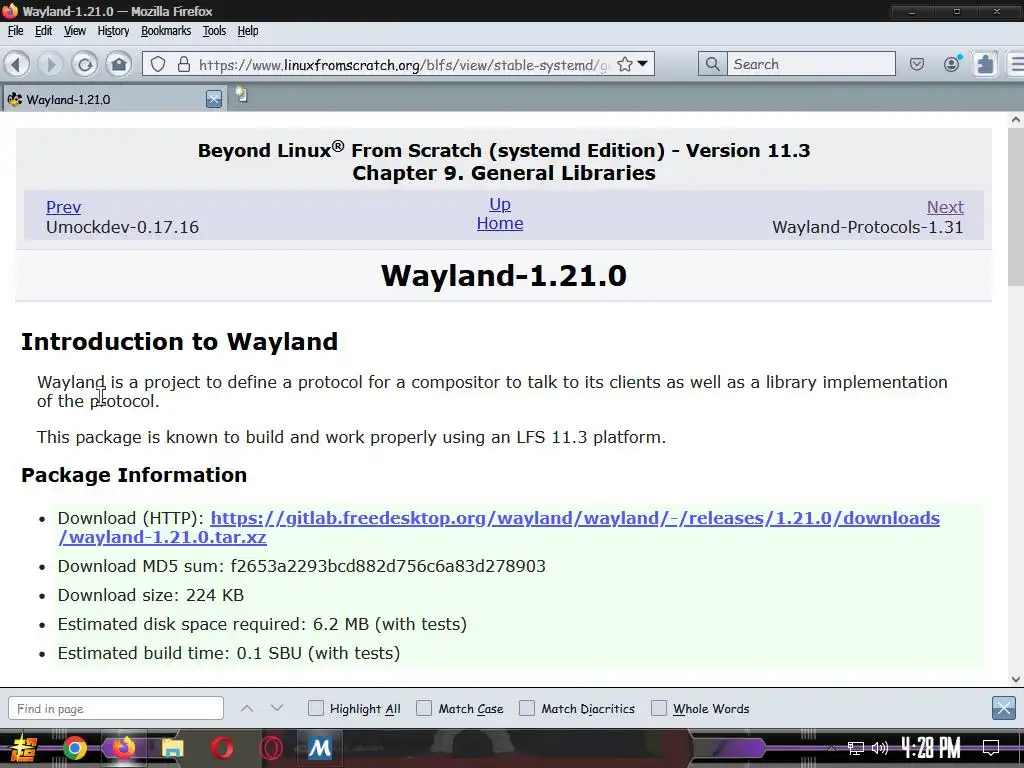Focus the toolbar Search field

tap(811, 64)
